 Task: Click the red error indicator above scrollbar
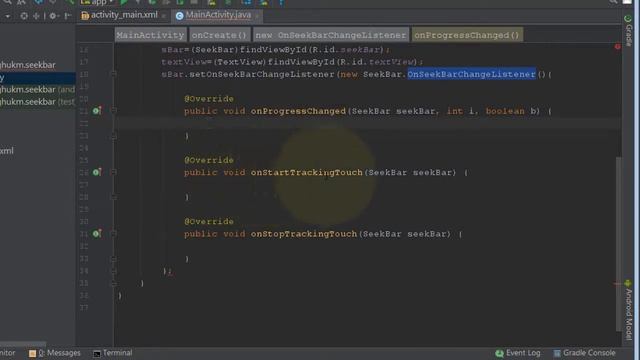tap(618, 47)
